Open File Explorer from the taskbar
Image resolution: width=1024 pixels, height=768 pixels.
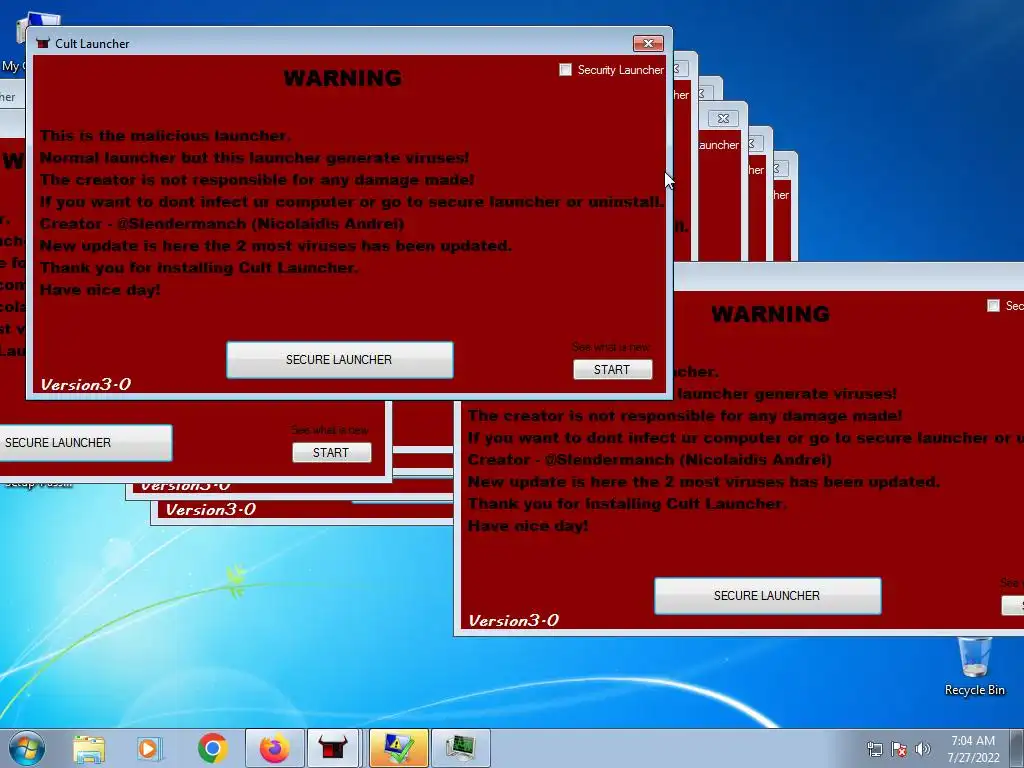tap(89, 748)
